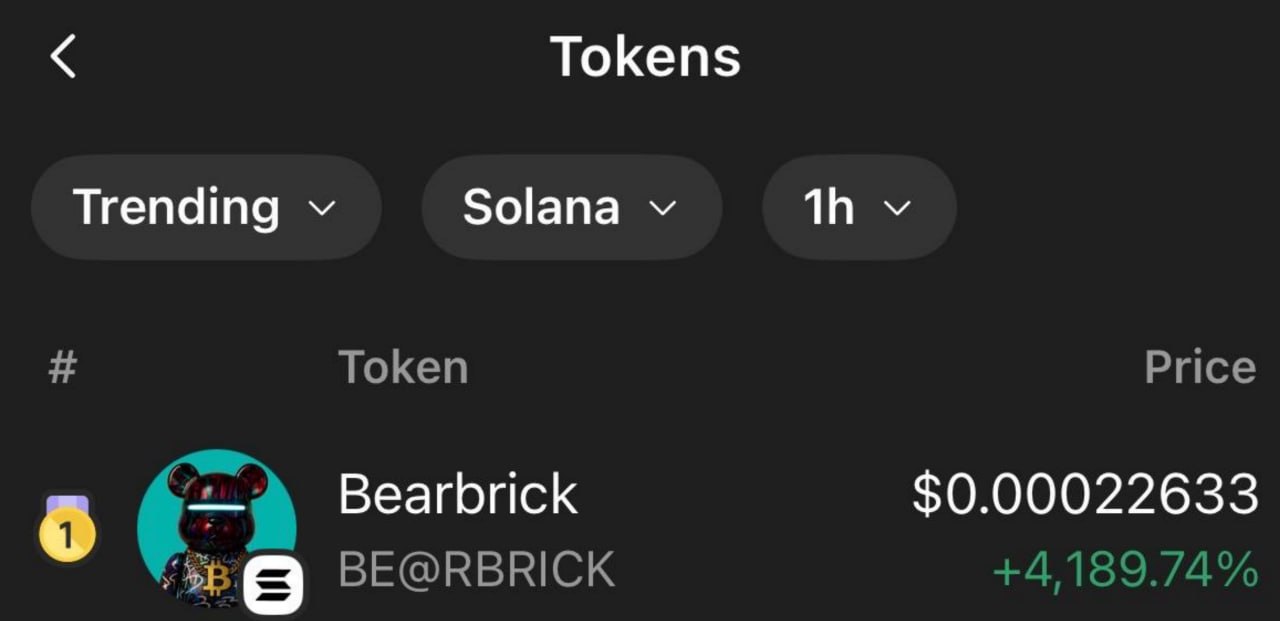1280x621 pixels.
Task: Open the Bearbrick token name
Action: point(458,494)
